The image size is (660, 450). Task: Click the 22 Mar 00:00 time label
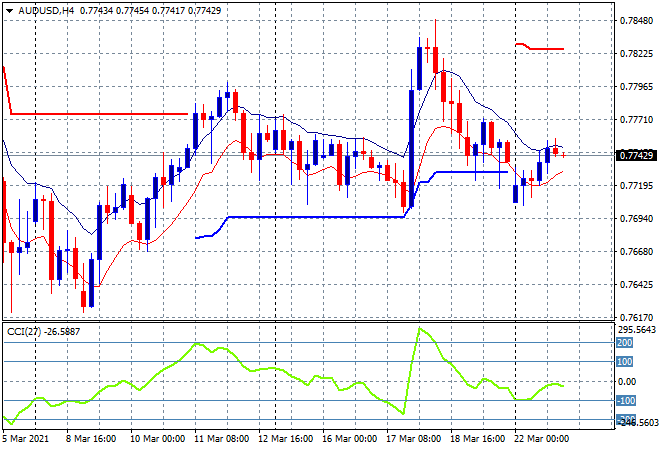(540, 438)
